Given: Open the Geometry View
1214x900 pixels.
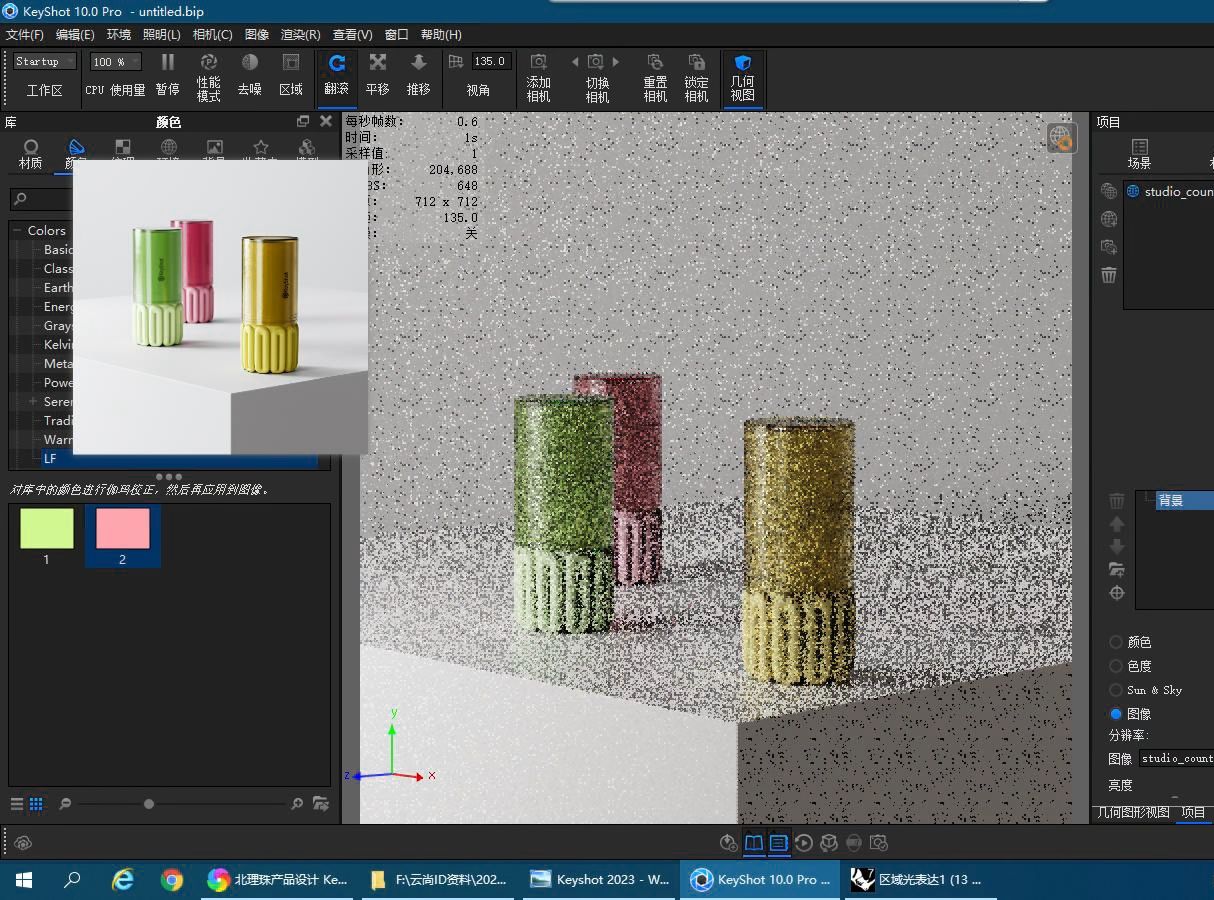Looking at the screenshot, I should (742, 63).
